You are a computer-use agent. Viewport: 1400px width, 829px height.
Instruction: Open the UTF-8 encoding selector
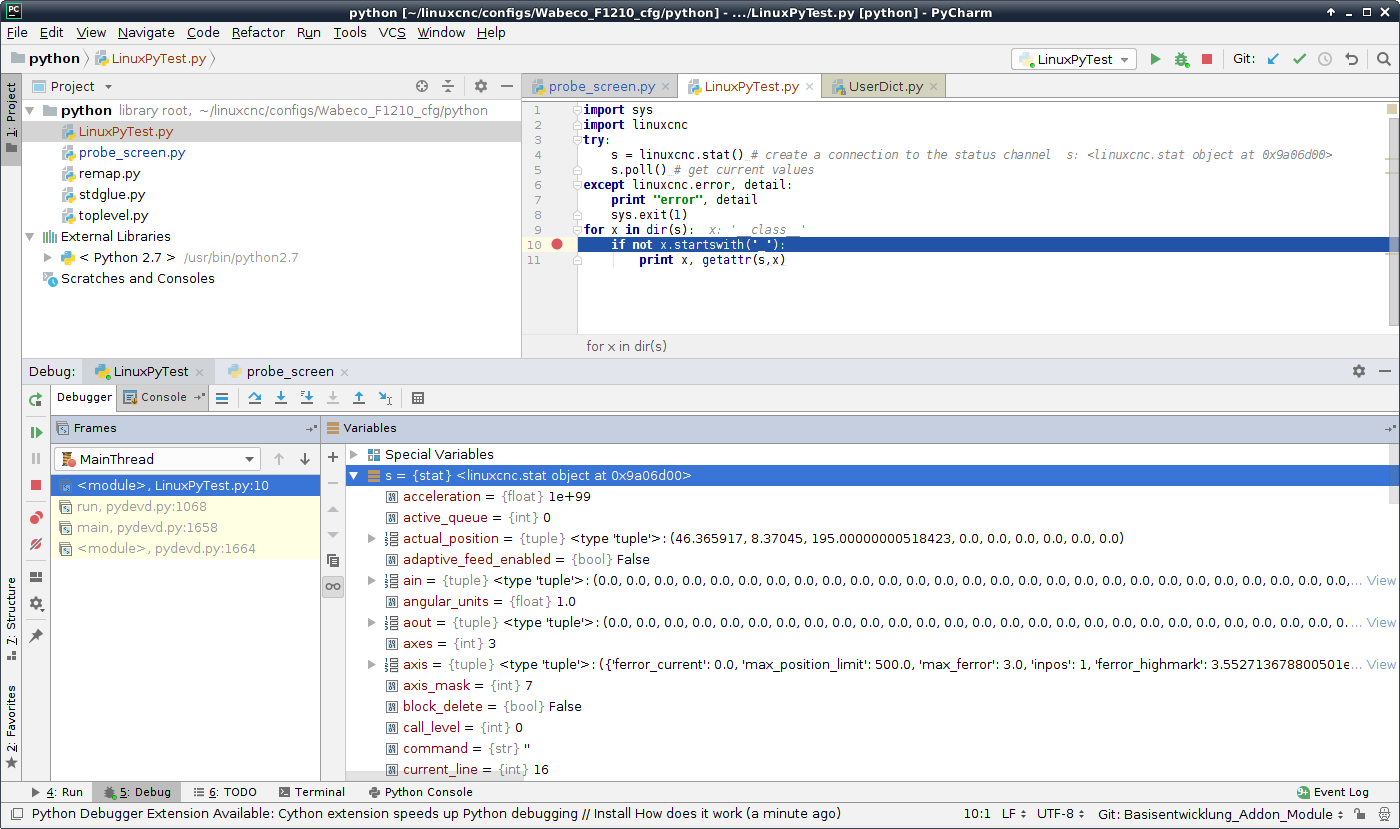1060,814
